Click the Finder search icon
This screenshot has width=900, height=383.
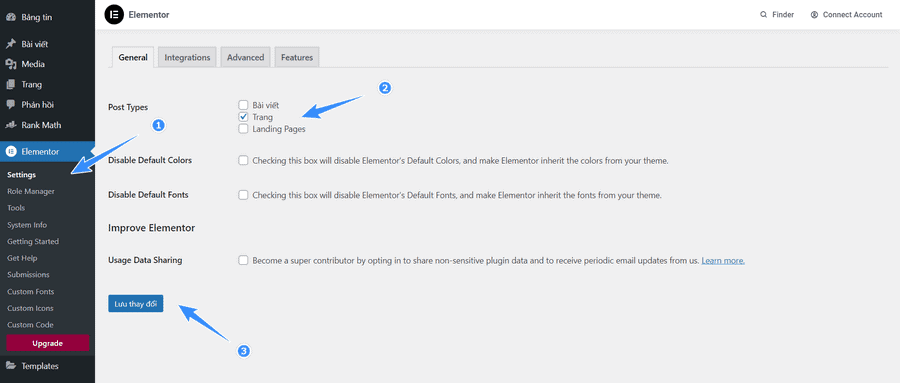coord(763,15)
